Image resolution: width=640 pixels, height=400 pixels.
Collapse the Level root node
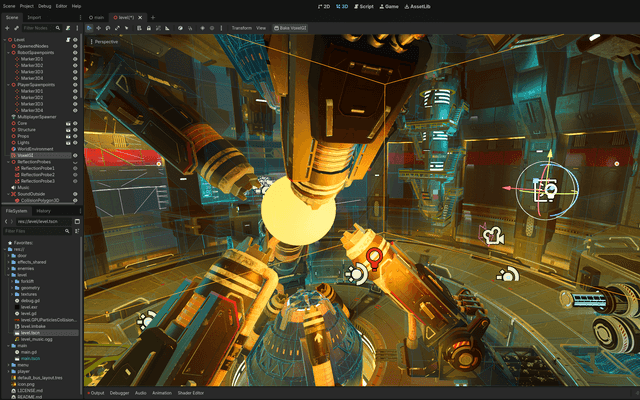(5, 40)
